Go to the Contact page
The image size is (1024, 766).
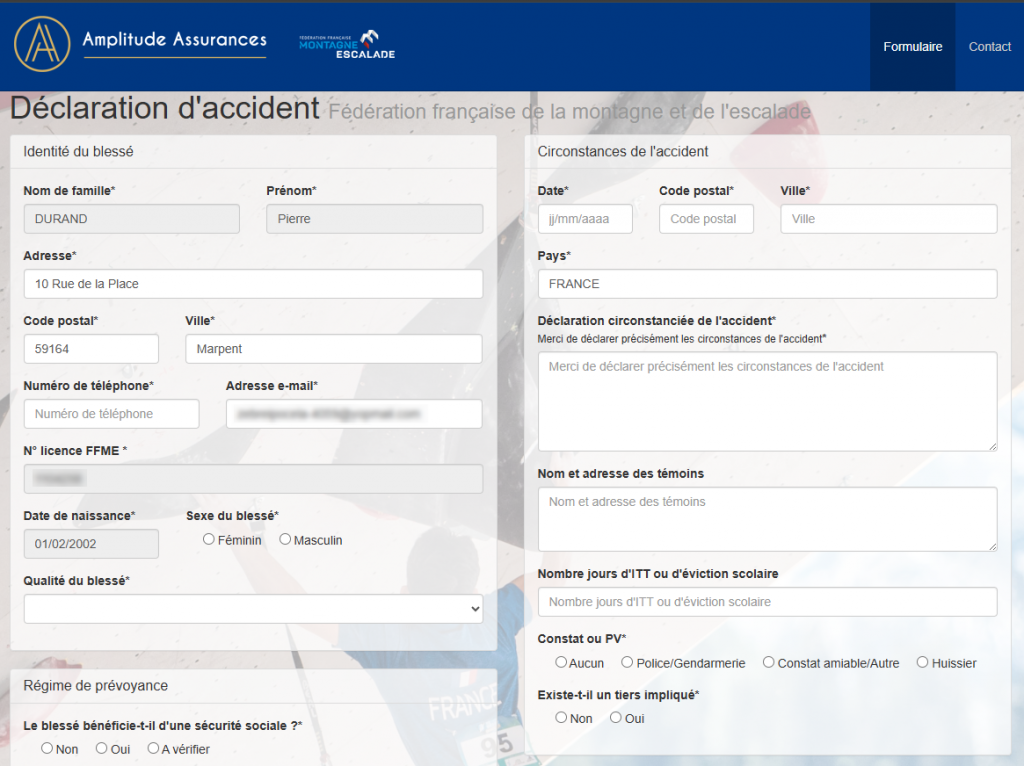coord(989,46)
